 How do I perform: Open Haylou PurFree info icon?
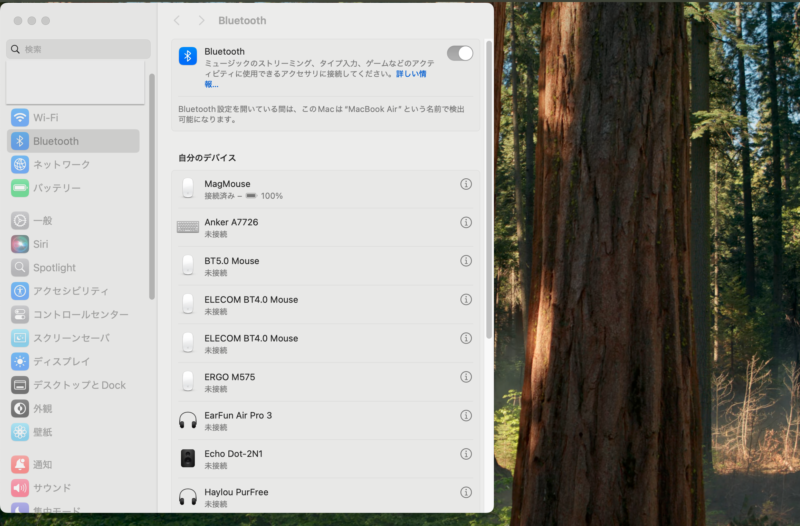(x=465, y=492)
